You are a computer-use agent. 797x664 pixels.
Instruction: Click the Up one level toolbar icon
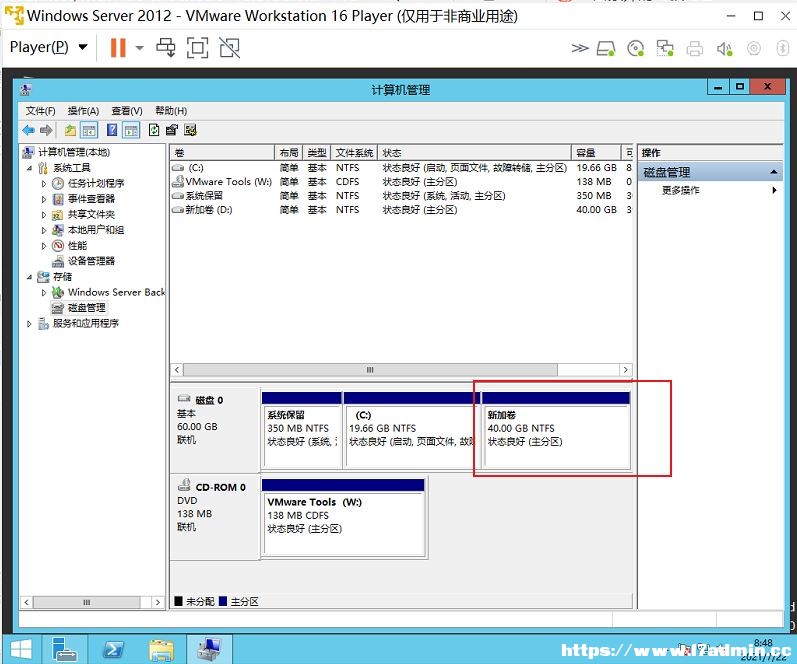click(70, 130)
